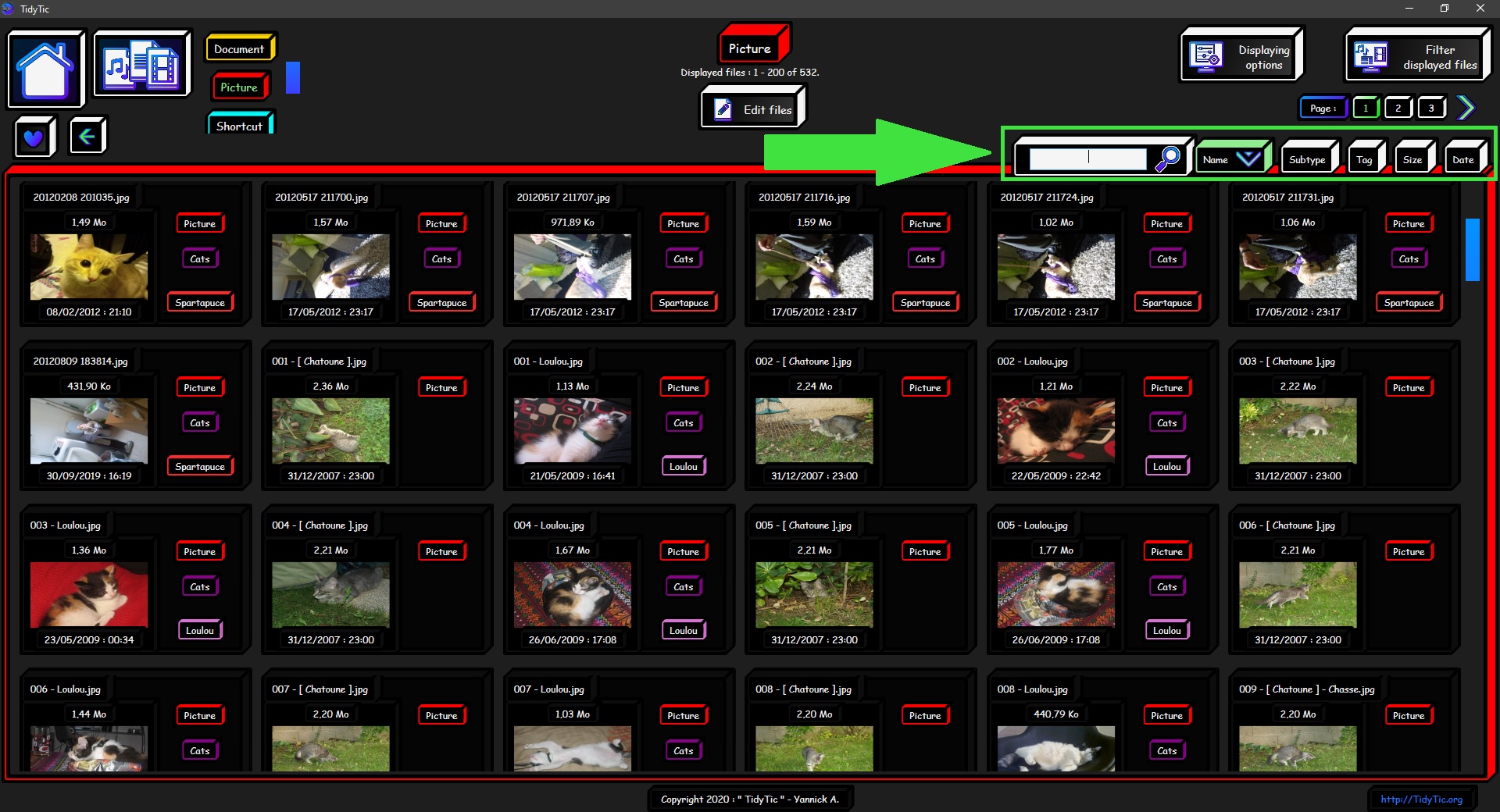Go to page 1
The image size is (1500, 812).
pyautogui.click(x=1365, y=108)
